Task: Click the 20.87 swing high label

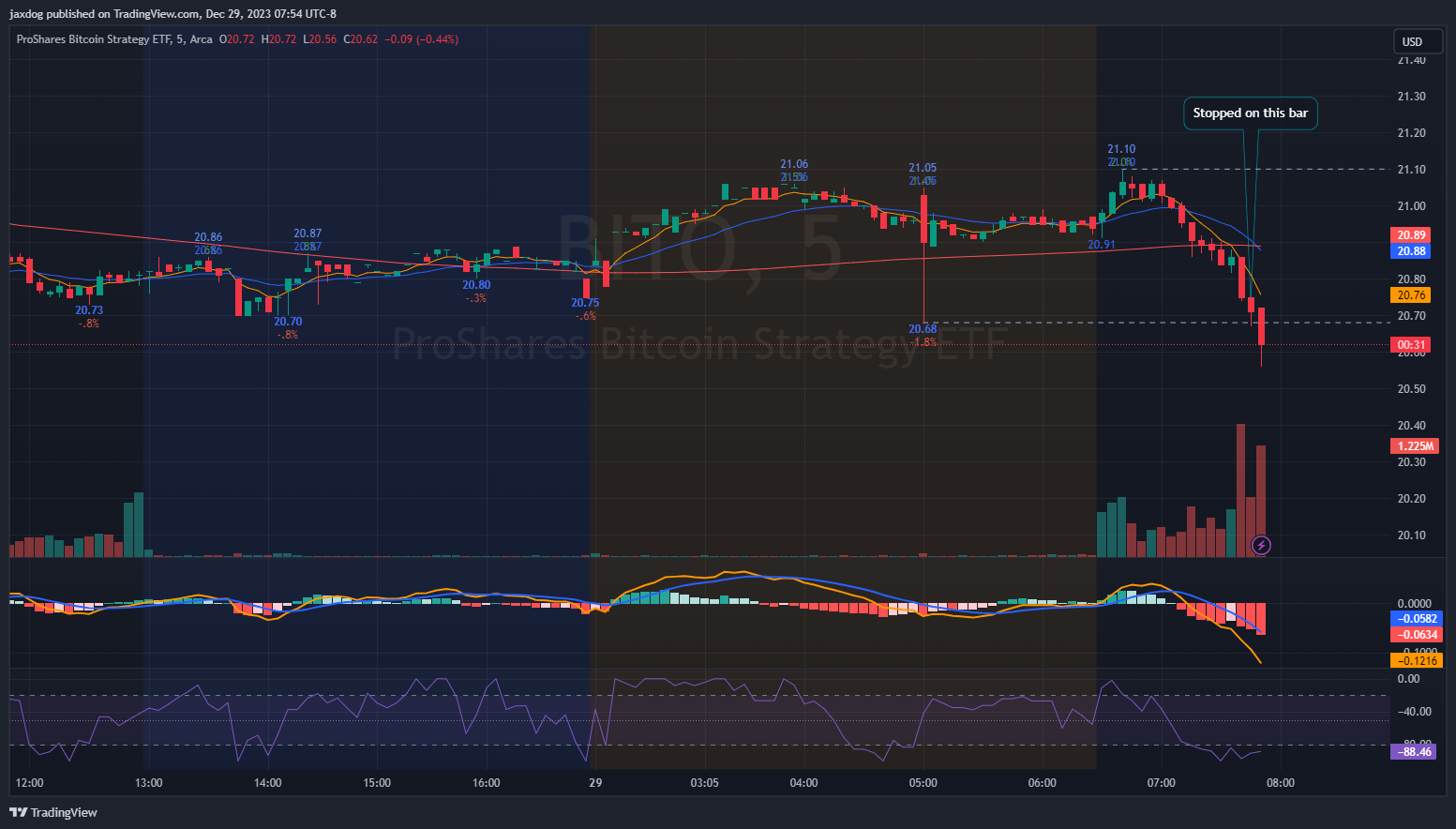Action: 308,234
